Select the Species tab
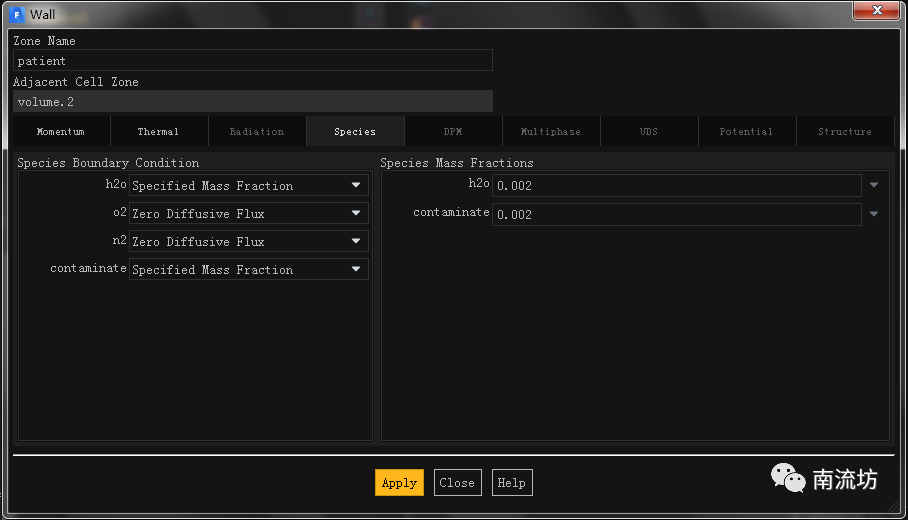 [x=355, y=131]
